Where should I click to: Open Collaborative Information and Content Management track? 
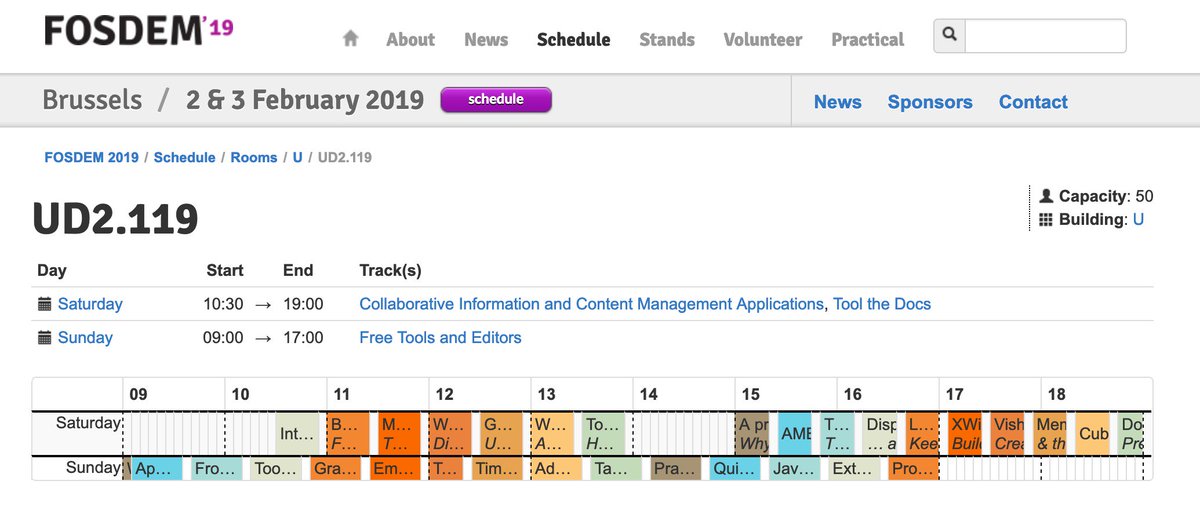coord(592,304)
